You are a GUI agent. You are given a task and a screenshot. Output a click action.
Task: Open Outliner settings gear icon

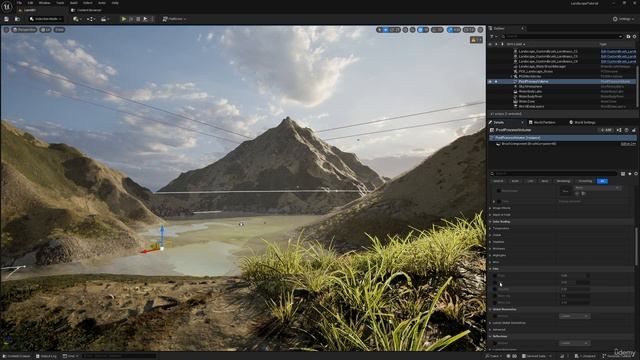635,36
